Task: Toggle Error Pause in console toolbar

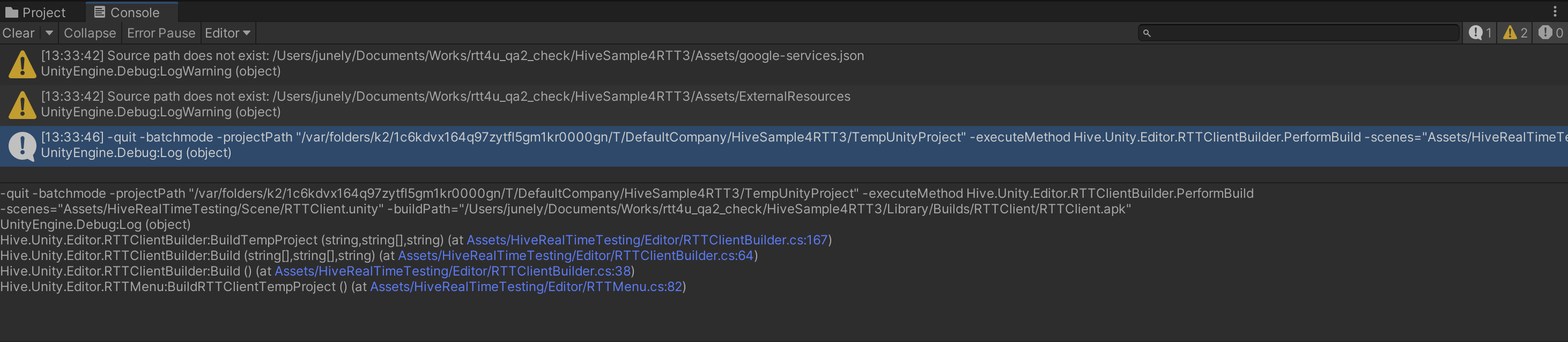Action: click(161, 33)
